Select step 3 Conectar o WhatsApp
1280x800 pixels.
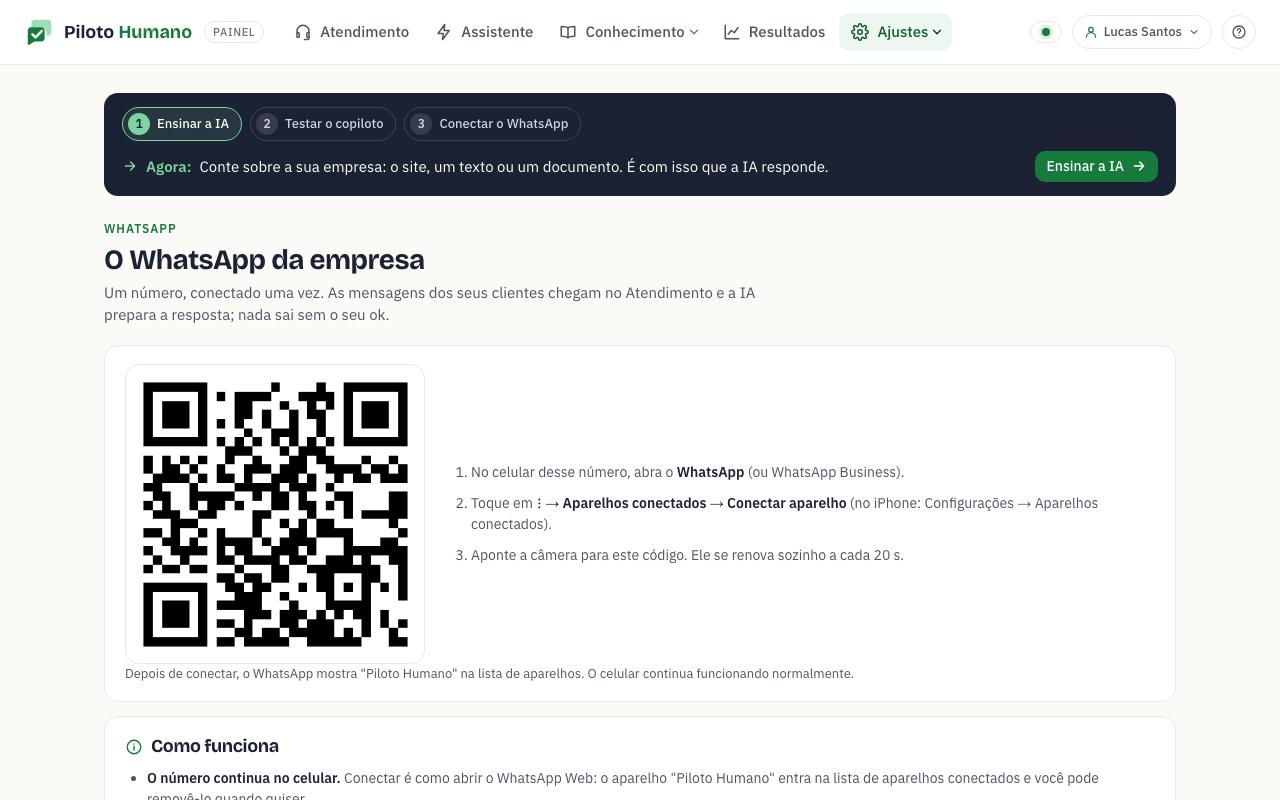click(492, 124)
